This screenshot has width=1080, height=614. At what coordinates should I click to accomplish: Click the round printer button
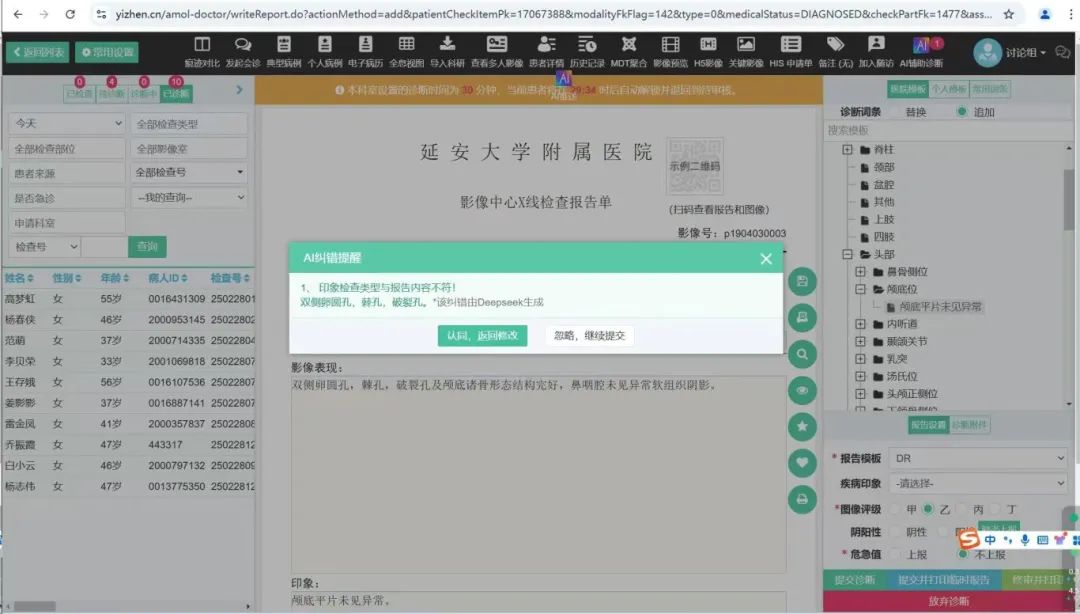pos(802,499)
